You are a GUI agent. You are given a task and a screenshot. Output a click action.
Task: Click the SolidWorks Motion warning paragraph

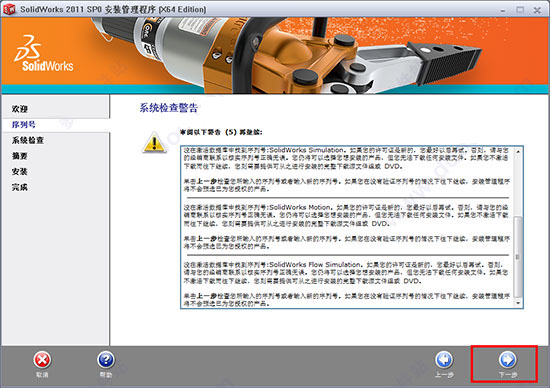[x=346, y=215]
